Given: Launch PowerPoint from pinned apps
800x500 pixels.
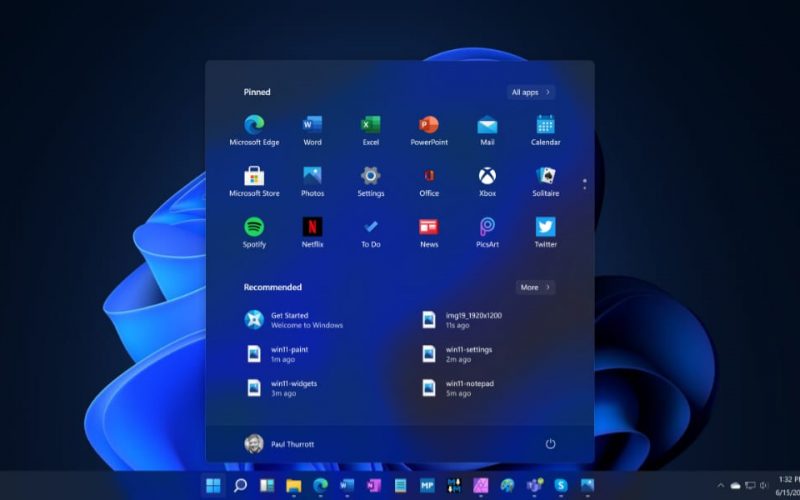Looking at the screenshot, I should pyautogui.click(x=429, y=131).
